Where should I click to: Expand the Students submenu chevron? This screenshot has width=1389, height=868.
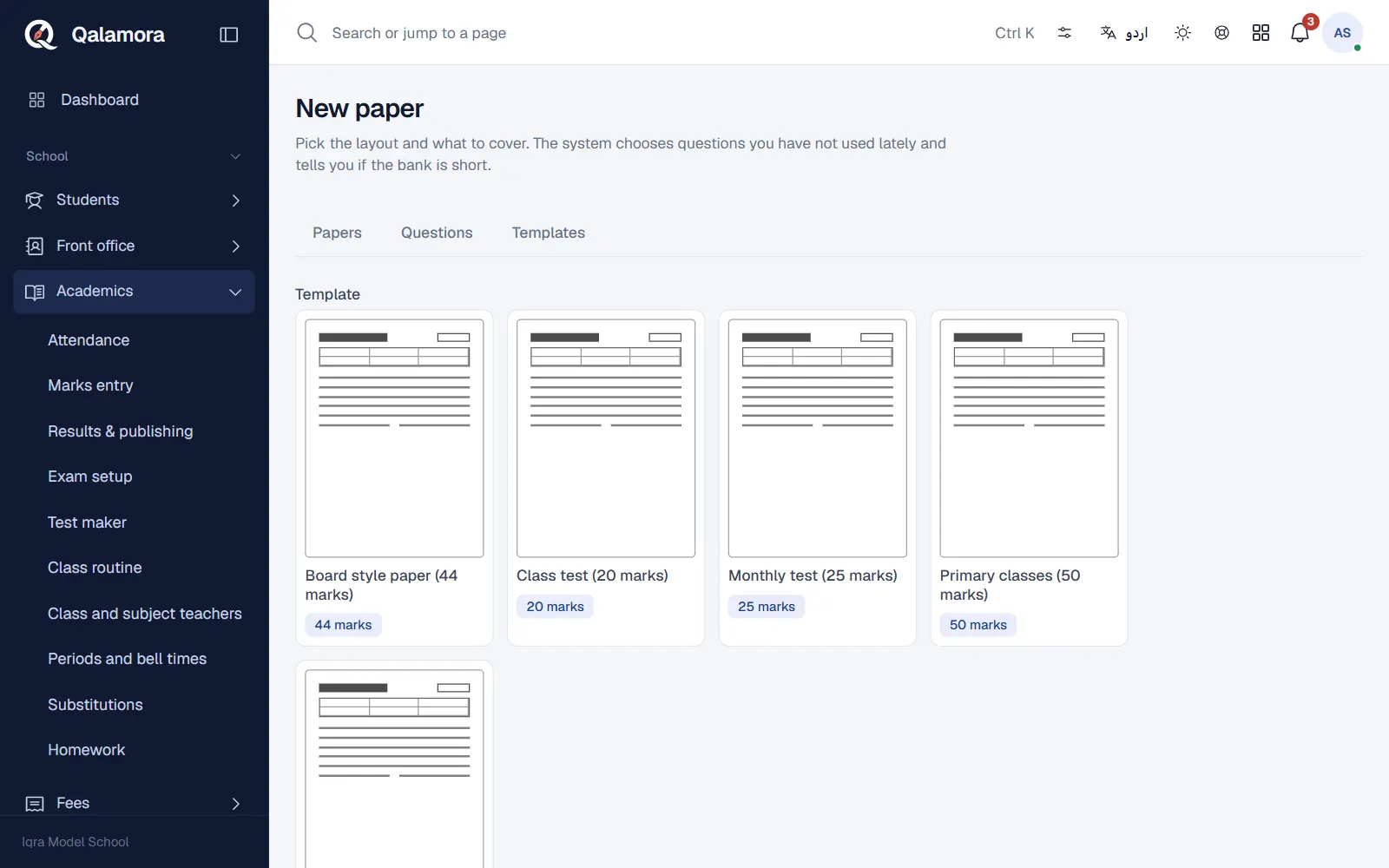click(235, 201)
